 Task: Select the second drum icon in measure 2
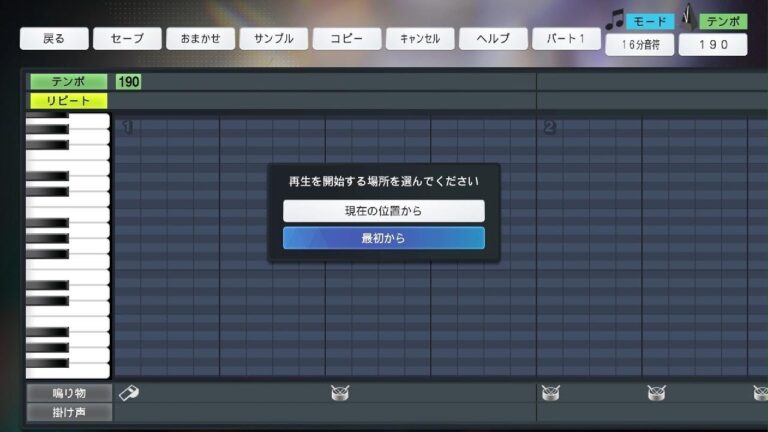coord(656,393)
